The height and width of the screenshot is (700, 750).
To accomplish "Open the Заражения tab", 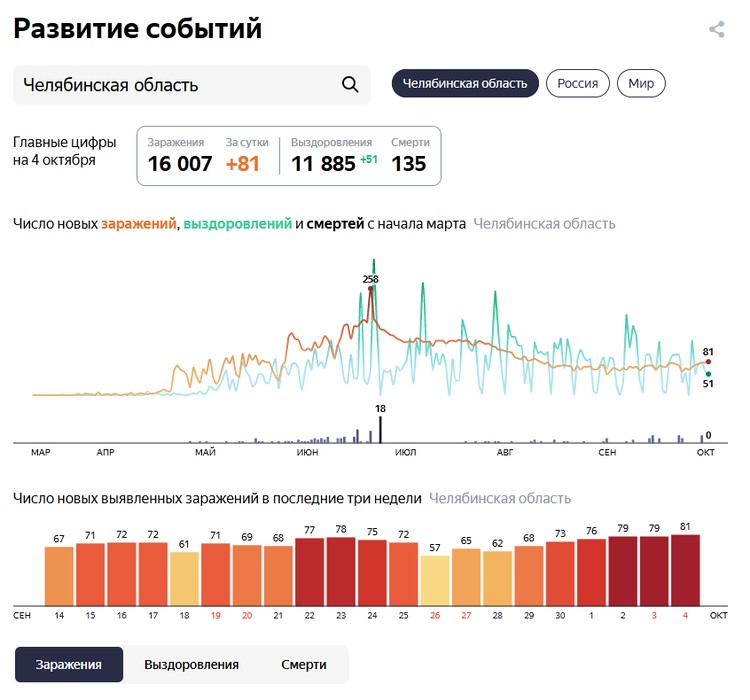I will point(69,664).
